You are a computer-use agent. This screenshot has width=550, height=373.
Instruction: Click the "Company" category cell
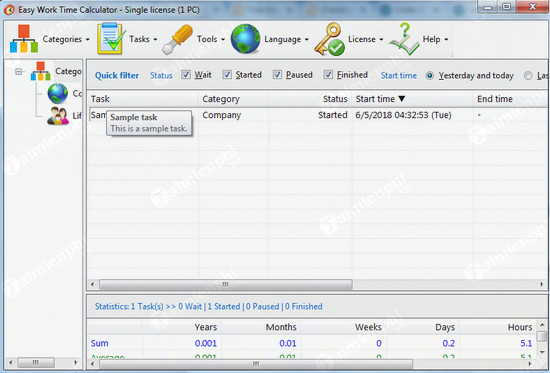click(x=222, y=115)
